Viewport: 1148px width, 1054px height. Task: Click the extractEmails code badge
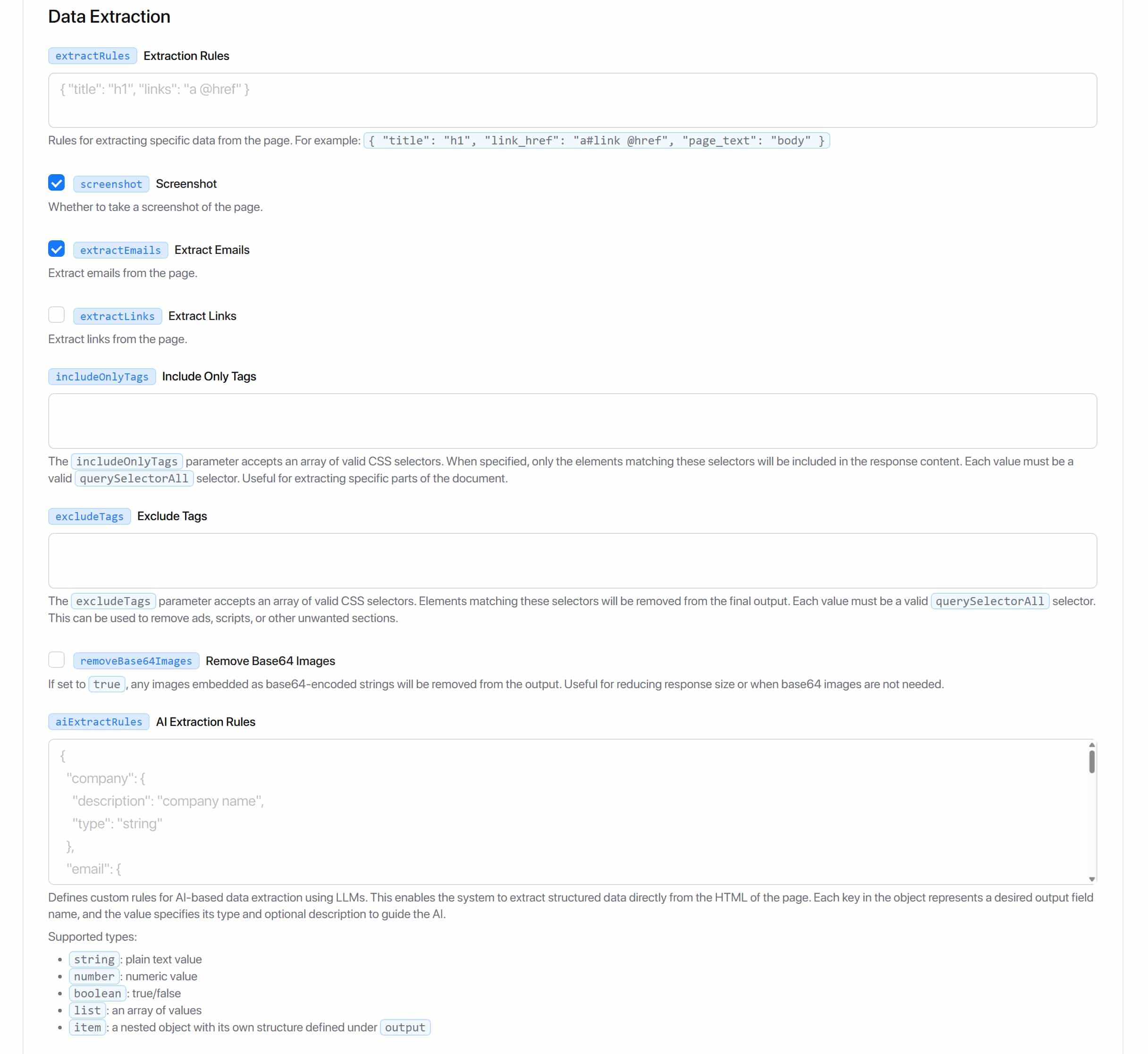pyautogui.click(x=120, y=250)
